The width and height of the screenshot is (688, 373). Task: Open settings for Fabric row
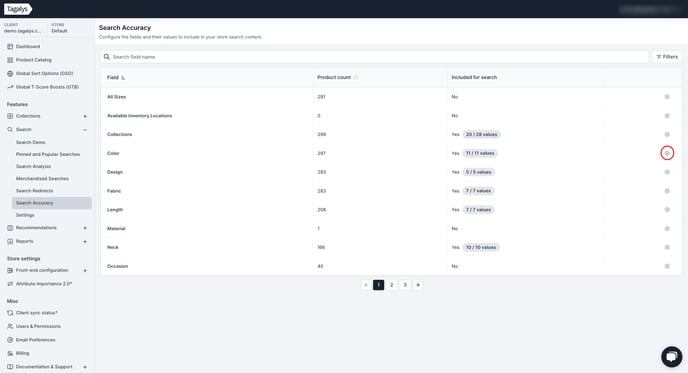[667, 191]
